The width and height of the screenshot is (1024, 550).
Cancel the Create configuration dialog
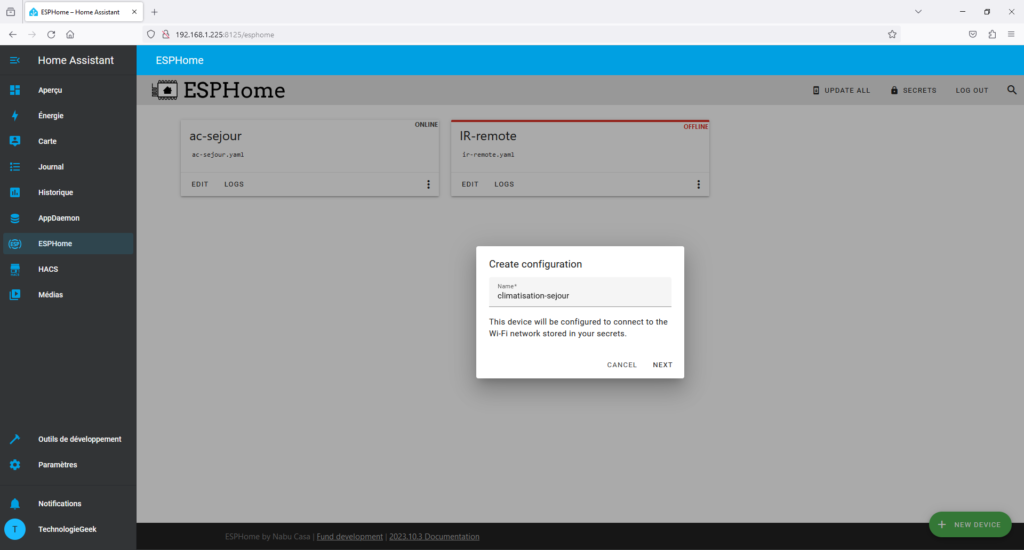tap(621, 365)
